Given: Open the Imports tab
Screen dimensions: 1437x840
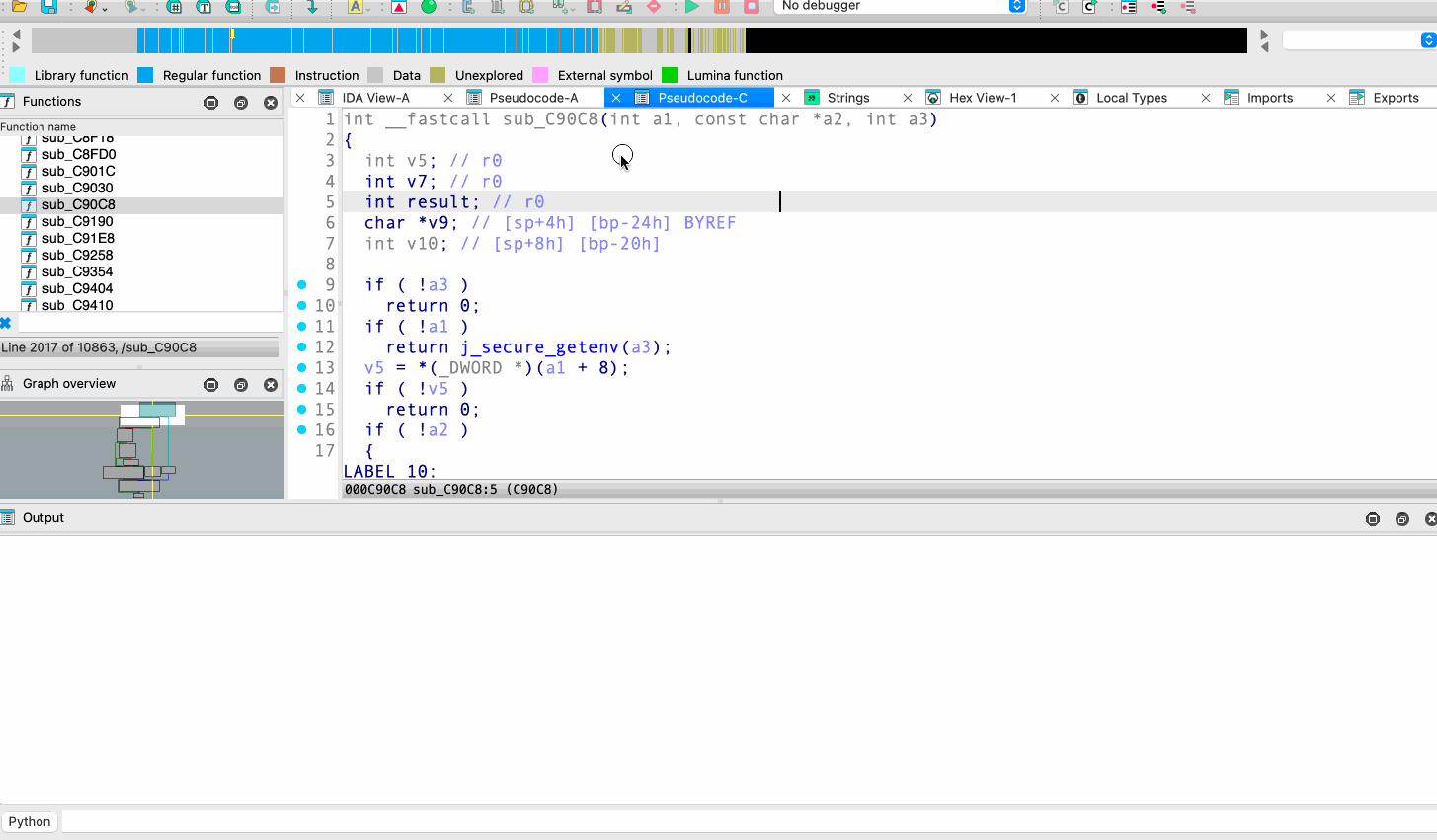Looking at the screenshot, I should [x=1270, y=98].
